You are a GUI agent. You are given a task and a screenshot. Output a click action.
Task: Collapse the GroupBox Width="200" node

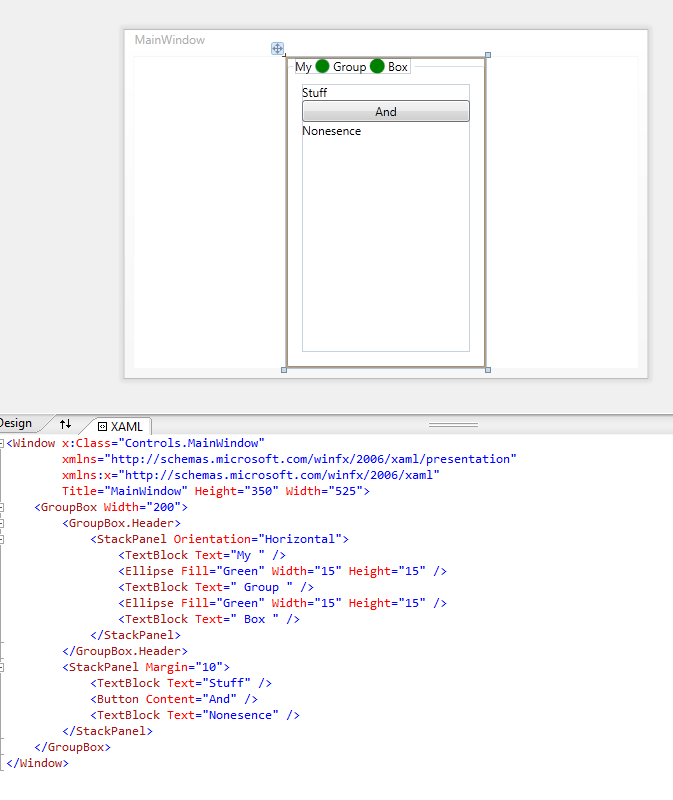tap(3, 507)
